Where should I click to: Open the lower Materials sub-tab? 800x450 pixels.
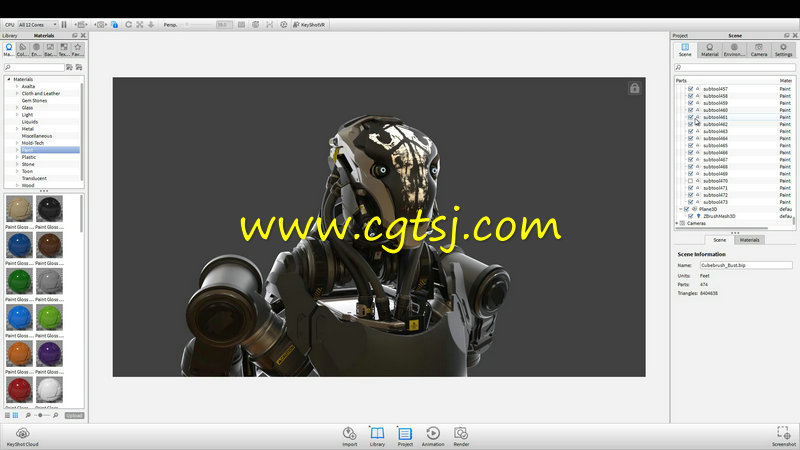point(749,240)
